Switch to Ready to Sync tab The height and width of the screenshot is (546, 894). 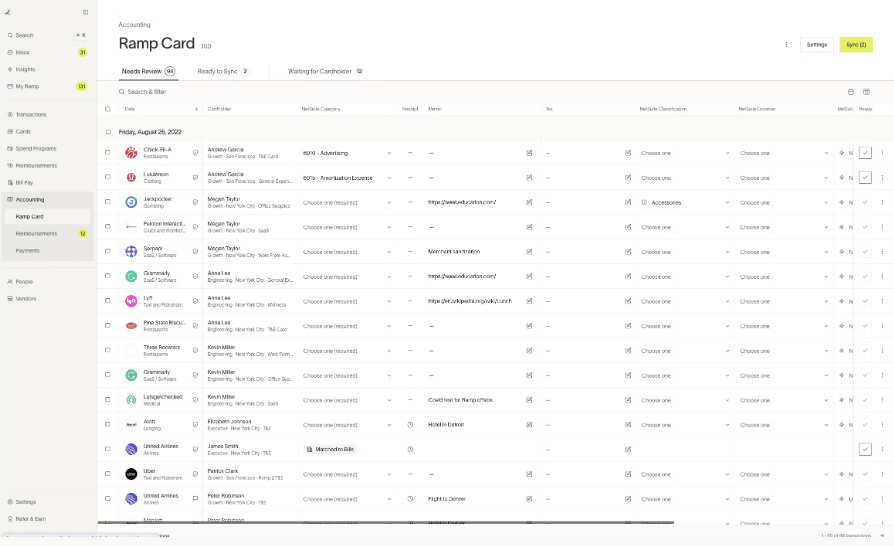click(223, 71)
